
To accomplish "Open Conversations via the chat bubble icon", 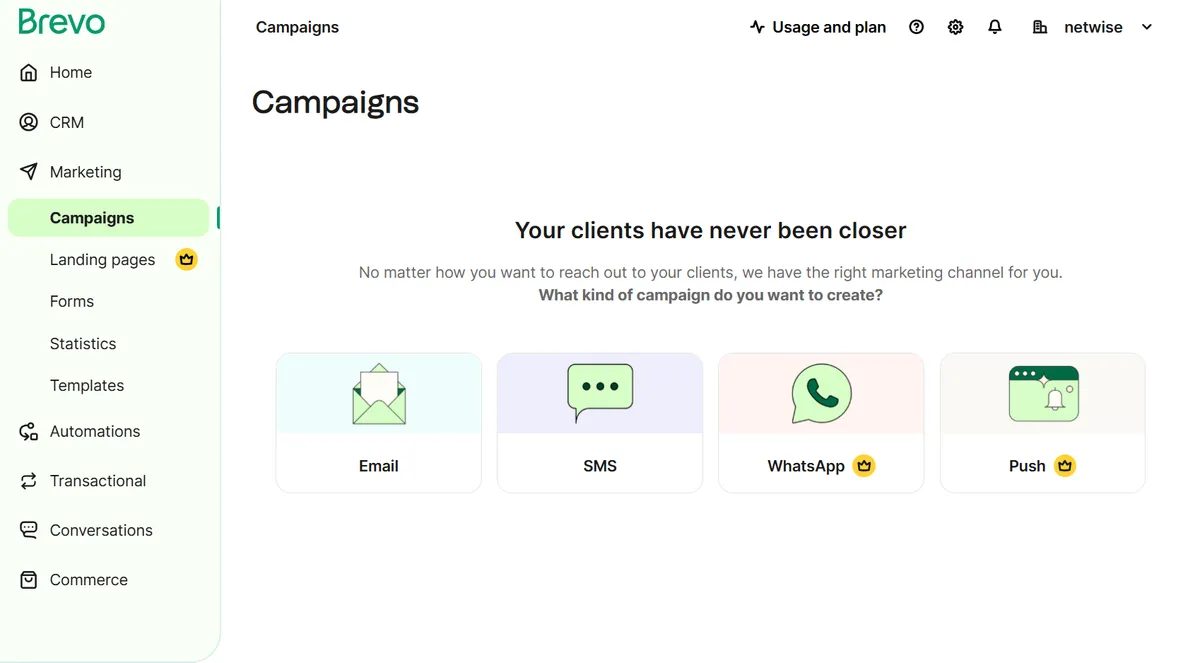I will pyautogui.click(x=28, y=530).
